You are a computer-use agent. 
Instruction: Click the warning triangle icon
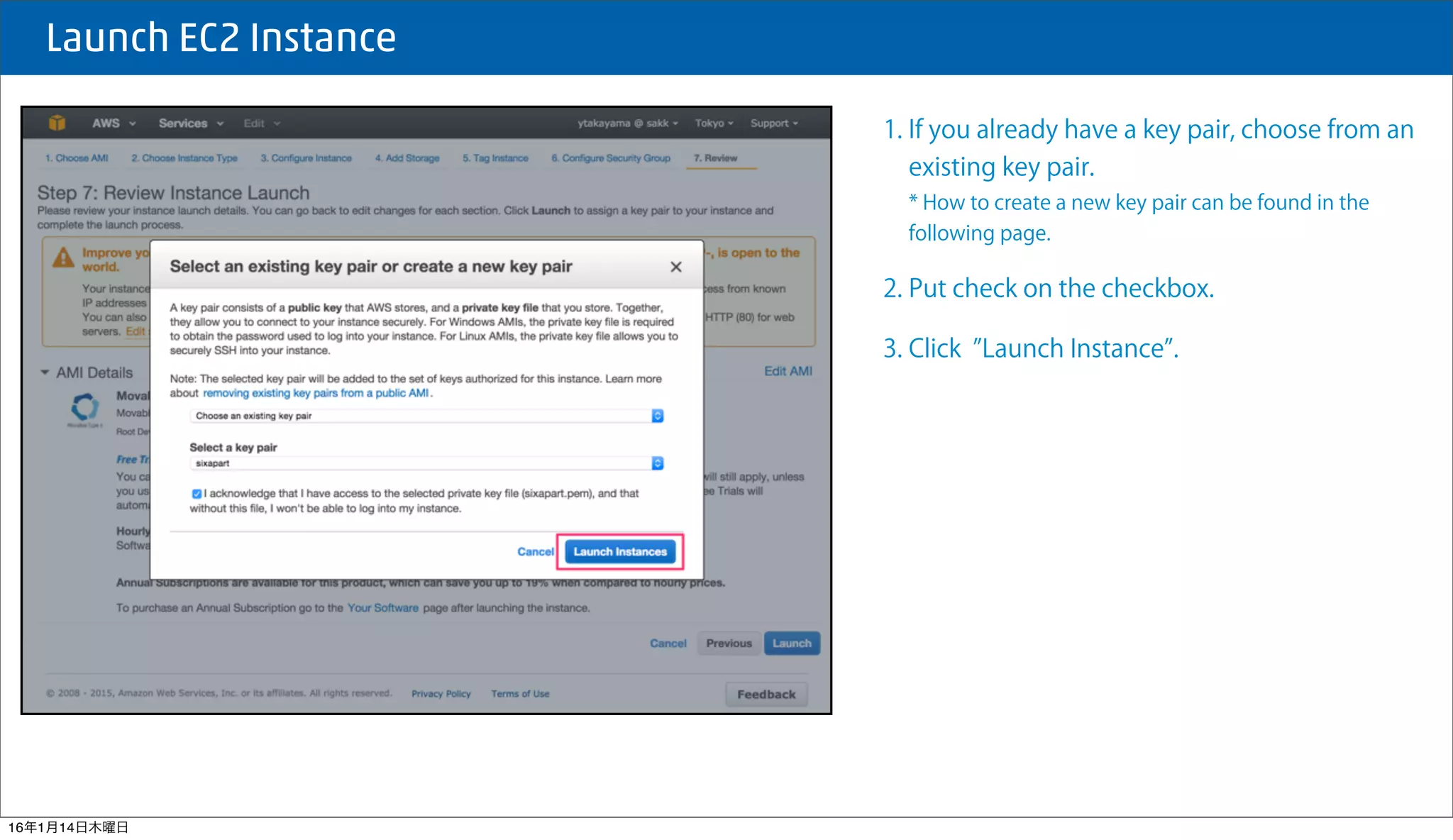tap(63, 258)
